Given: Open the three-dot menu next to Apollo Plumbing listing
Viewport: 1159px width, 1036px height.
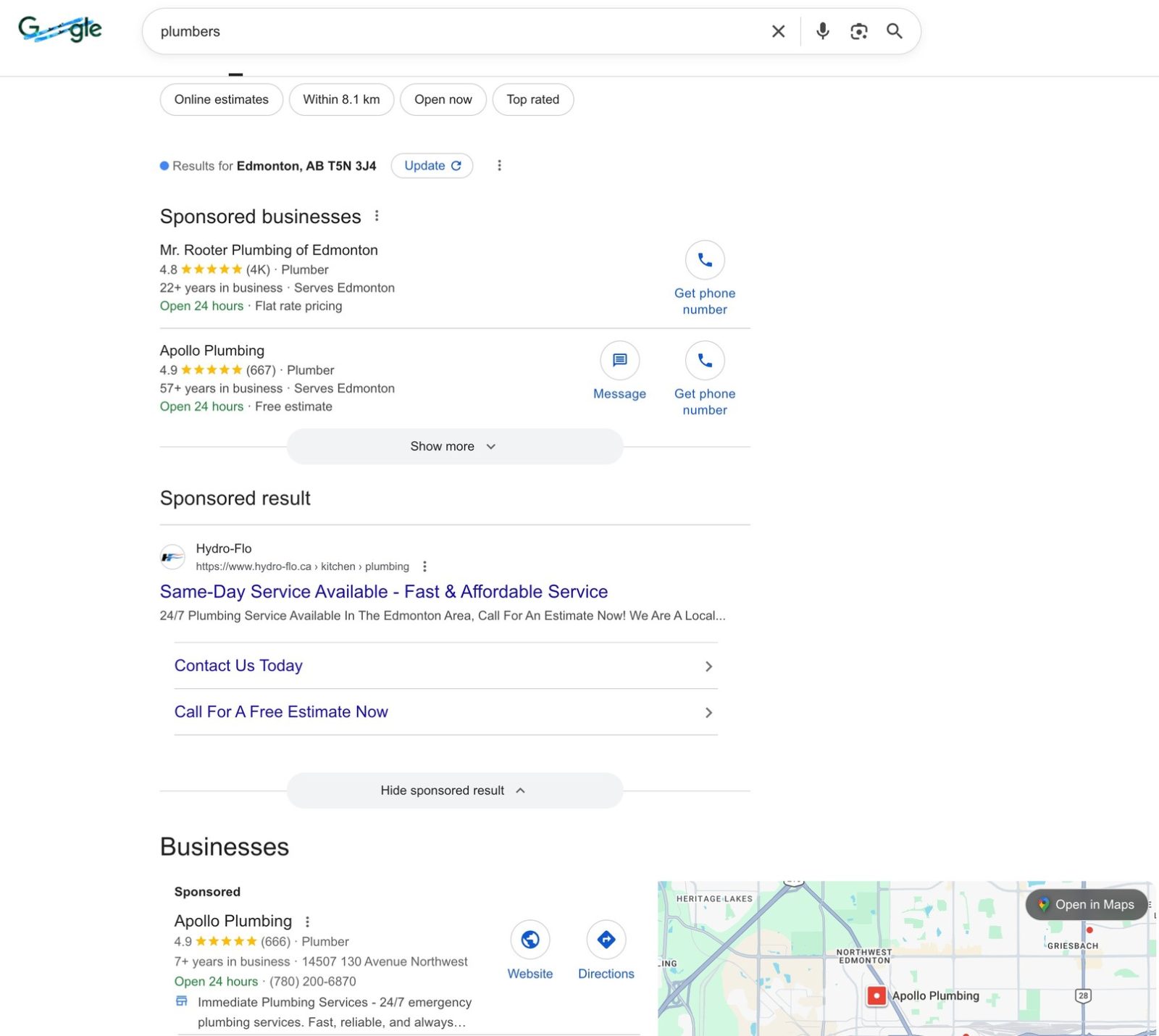Looking at the screenshot, I should click(x=307, y=922).
